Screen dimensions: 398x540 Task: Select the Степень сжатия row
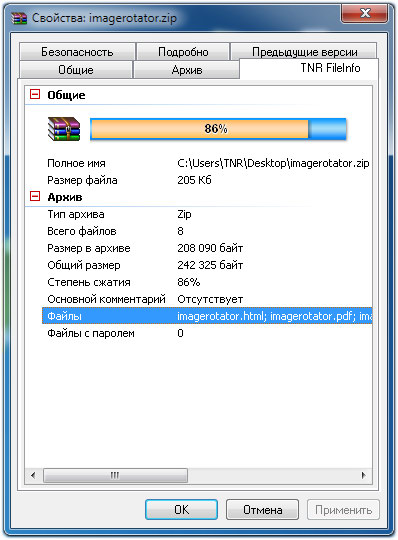207,282
